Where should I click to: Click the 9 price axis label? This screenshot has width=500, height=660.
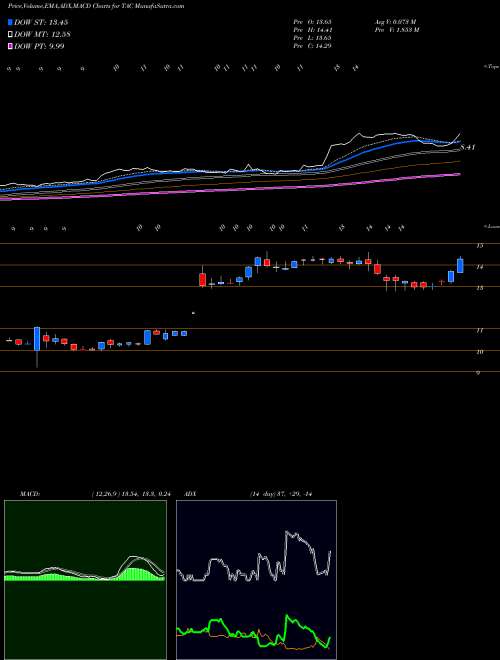coord(478,373)
